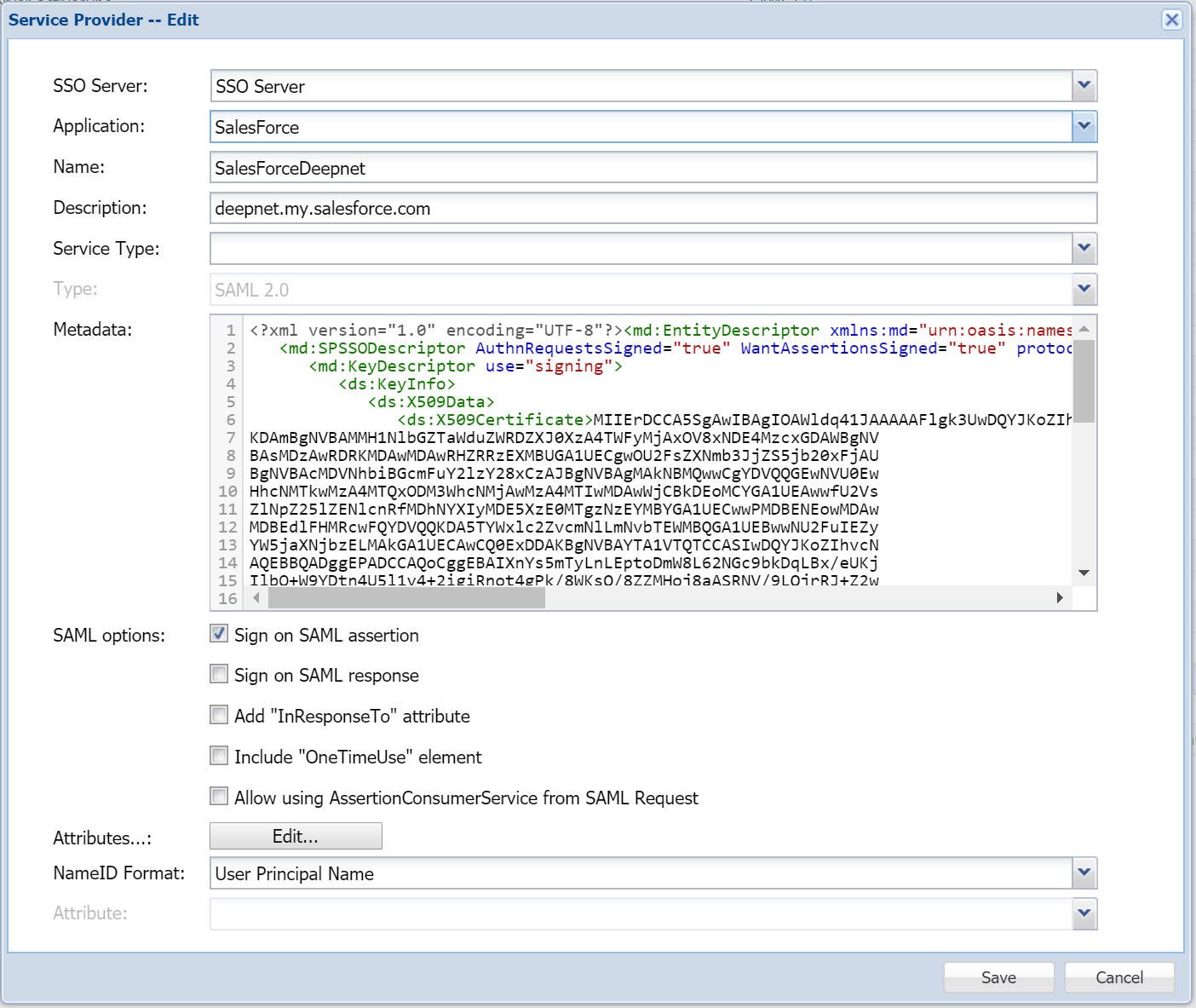Click the Description text field
The height and width of the screenshot is (1008, 1196).
(x=653, y=209)
